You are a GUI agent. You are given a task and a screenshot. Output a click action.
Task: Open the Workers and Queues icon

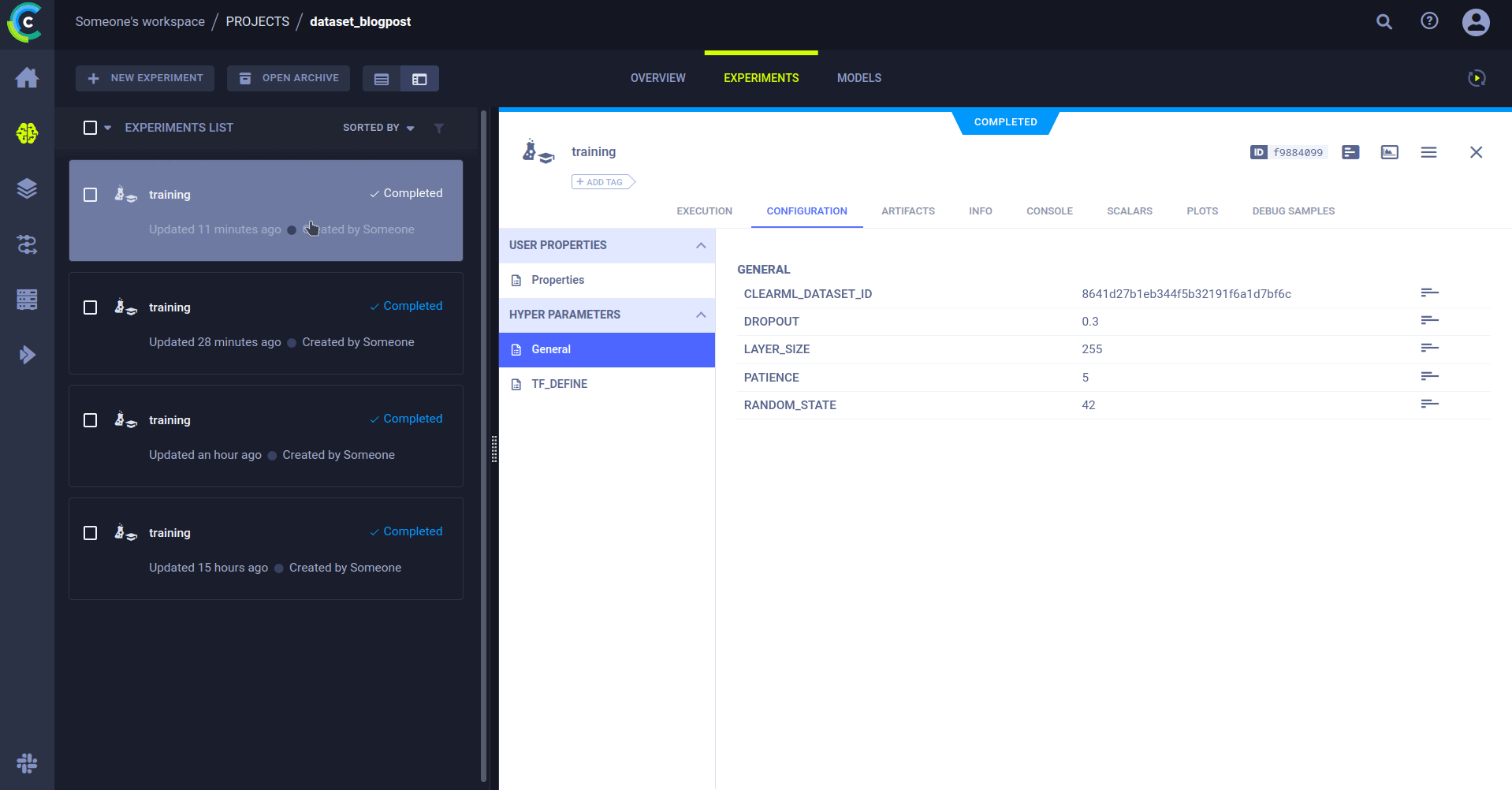[27, 300]
